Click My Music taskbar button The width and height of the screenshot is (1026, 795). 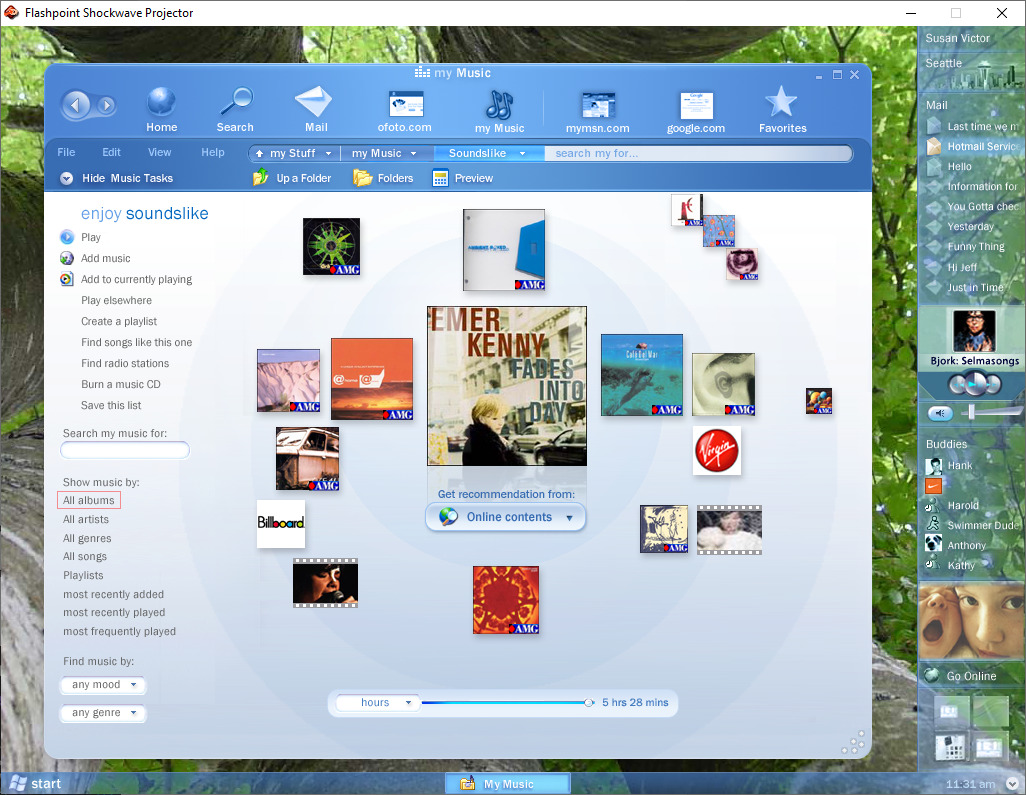pyautogui.click(x=507, y=784)
